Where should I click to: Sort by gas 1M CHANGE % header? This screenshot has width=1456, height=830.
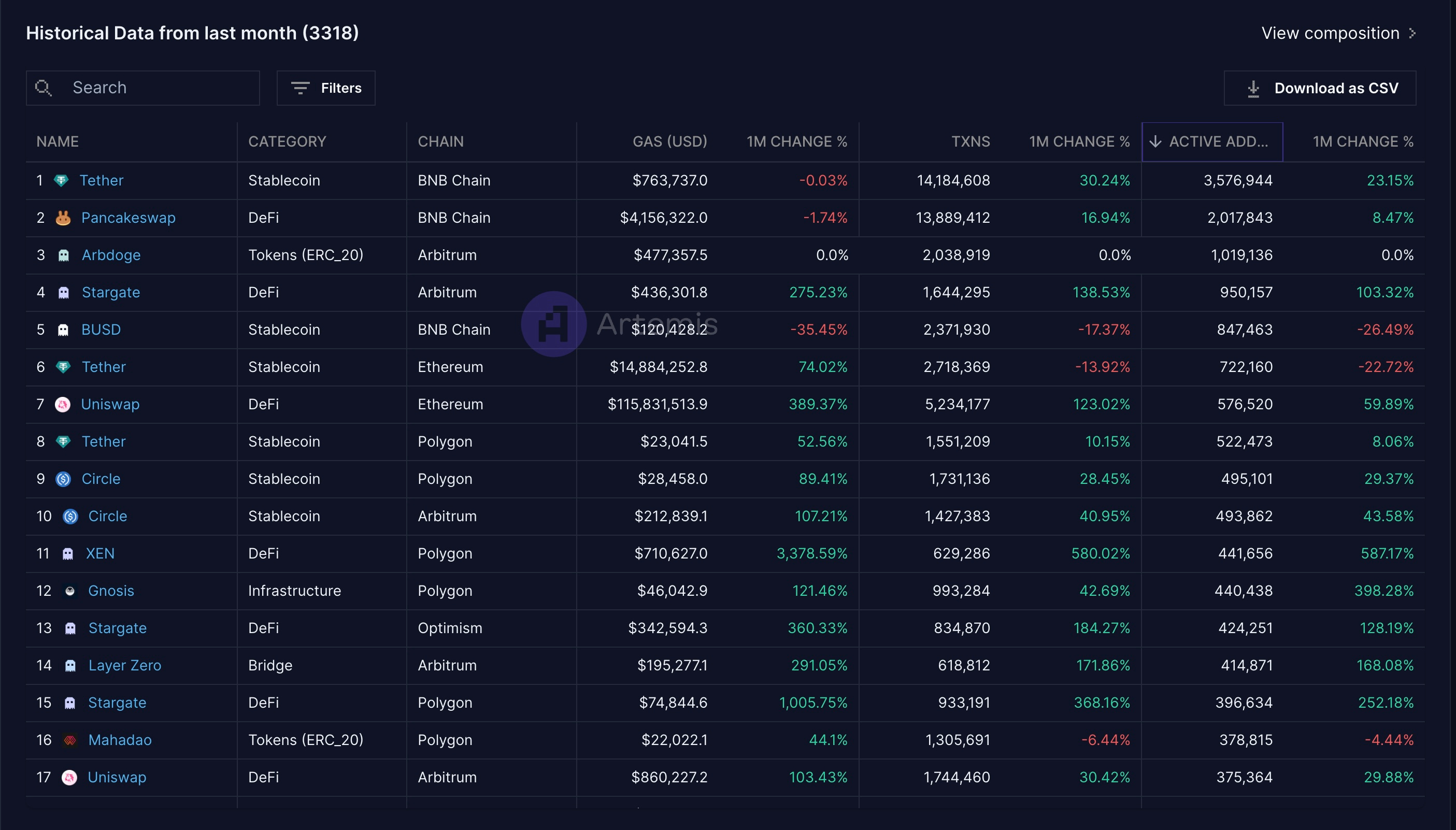tap(797, 141)
